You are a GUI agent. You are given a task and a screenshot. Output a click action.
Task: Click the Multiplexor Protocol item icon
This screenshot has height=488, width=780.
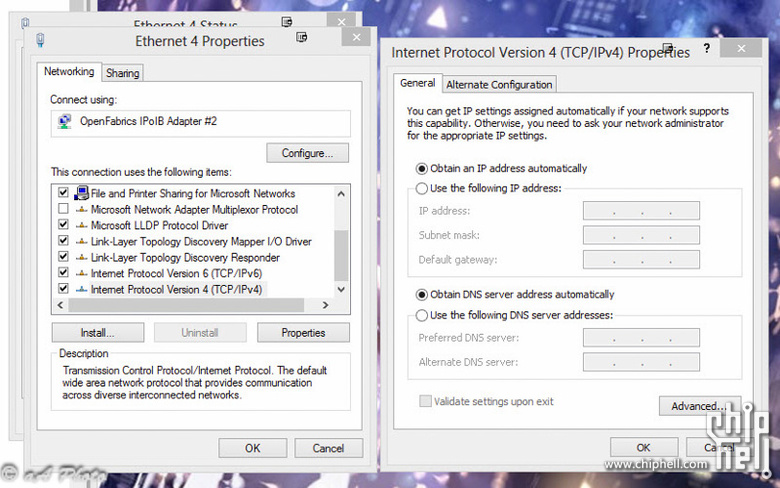click(82, 210)
